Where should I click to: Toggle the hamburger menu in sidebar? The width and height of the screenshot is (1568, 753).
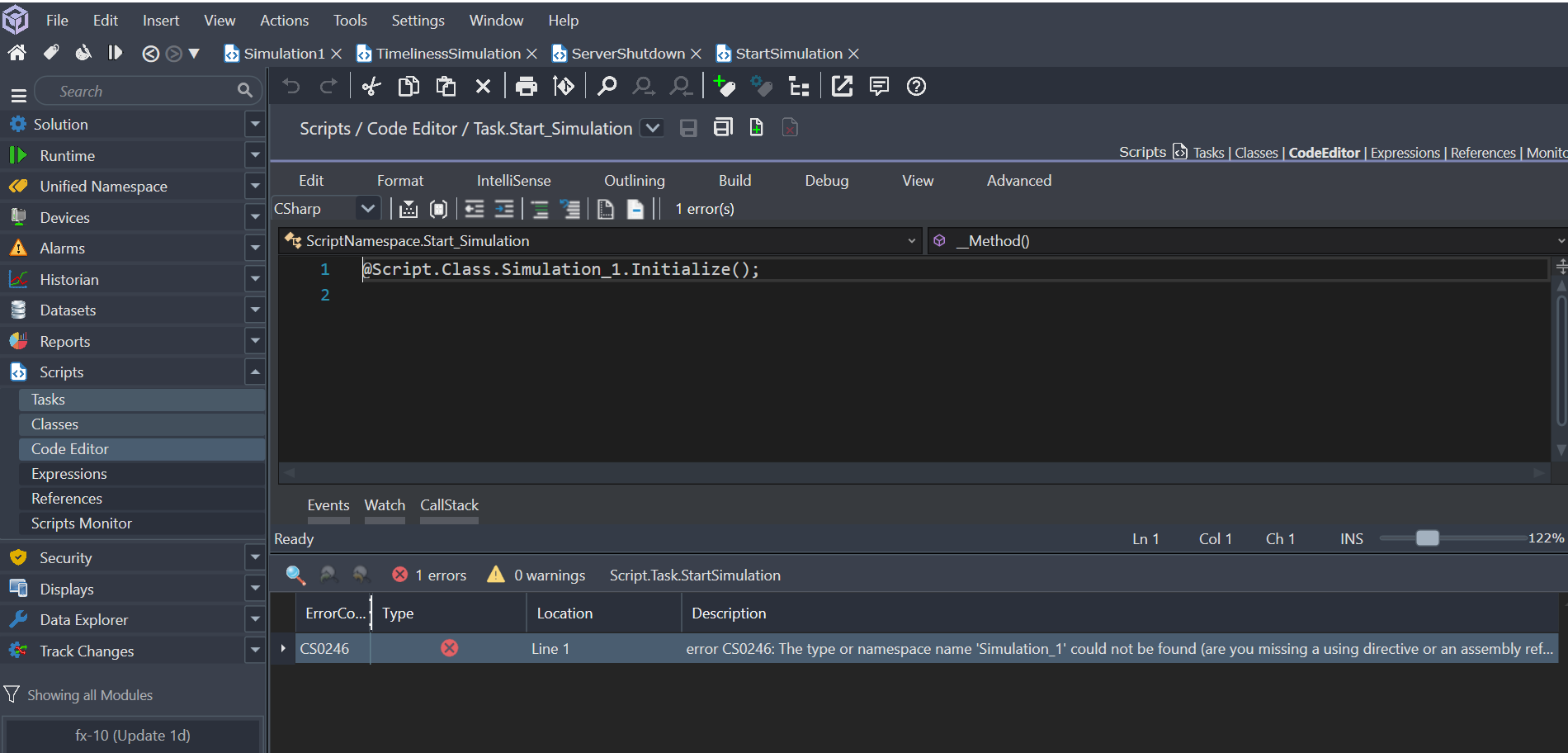coord(18,94)
